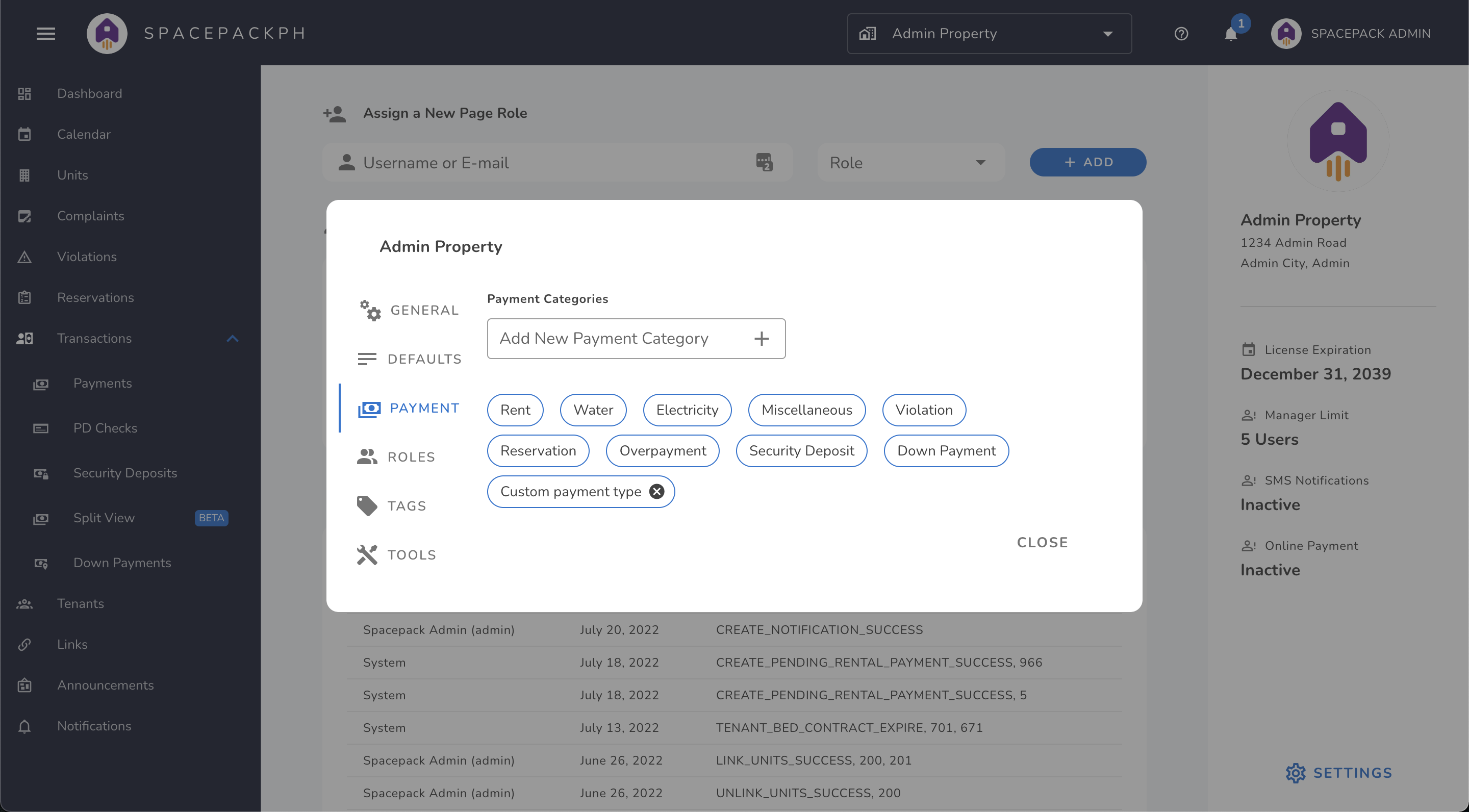
Task: Click the Close button in dialog
Action: coord(1042,542)
